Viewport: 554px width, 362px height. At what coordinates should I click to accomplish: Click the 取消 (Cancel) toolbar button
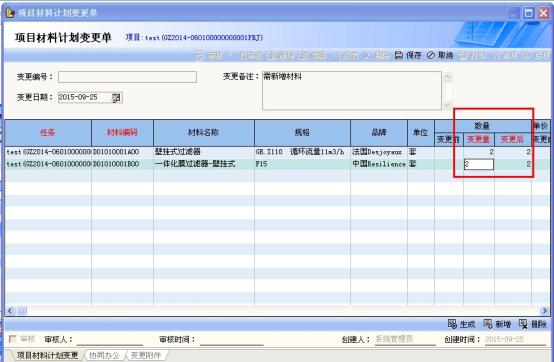tap(440, 55)
